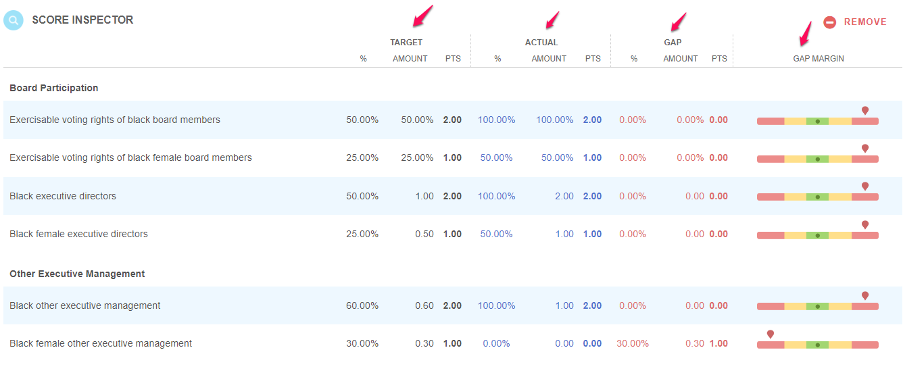Select the Black other executive management row label

[85, 305]
